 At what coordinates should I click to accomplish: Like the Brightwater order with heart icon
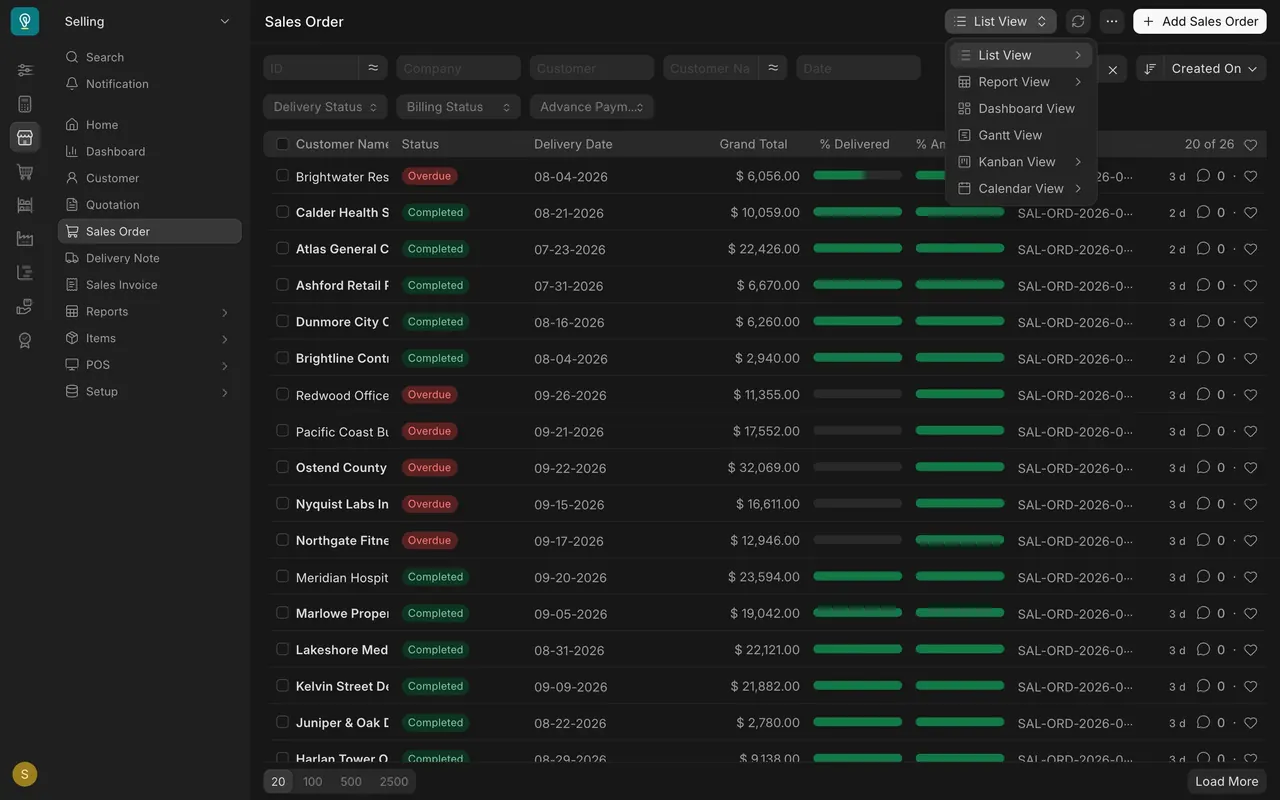click(1250, 176)
